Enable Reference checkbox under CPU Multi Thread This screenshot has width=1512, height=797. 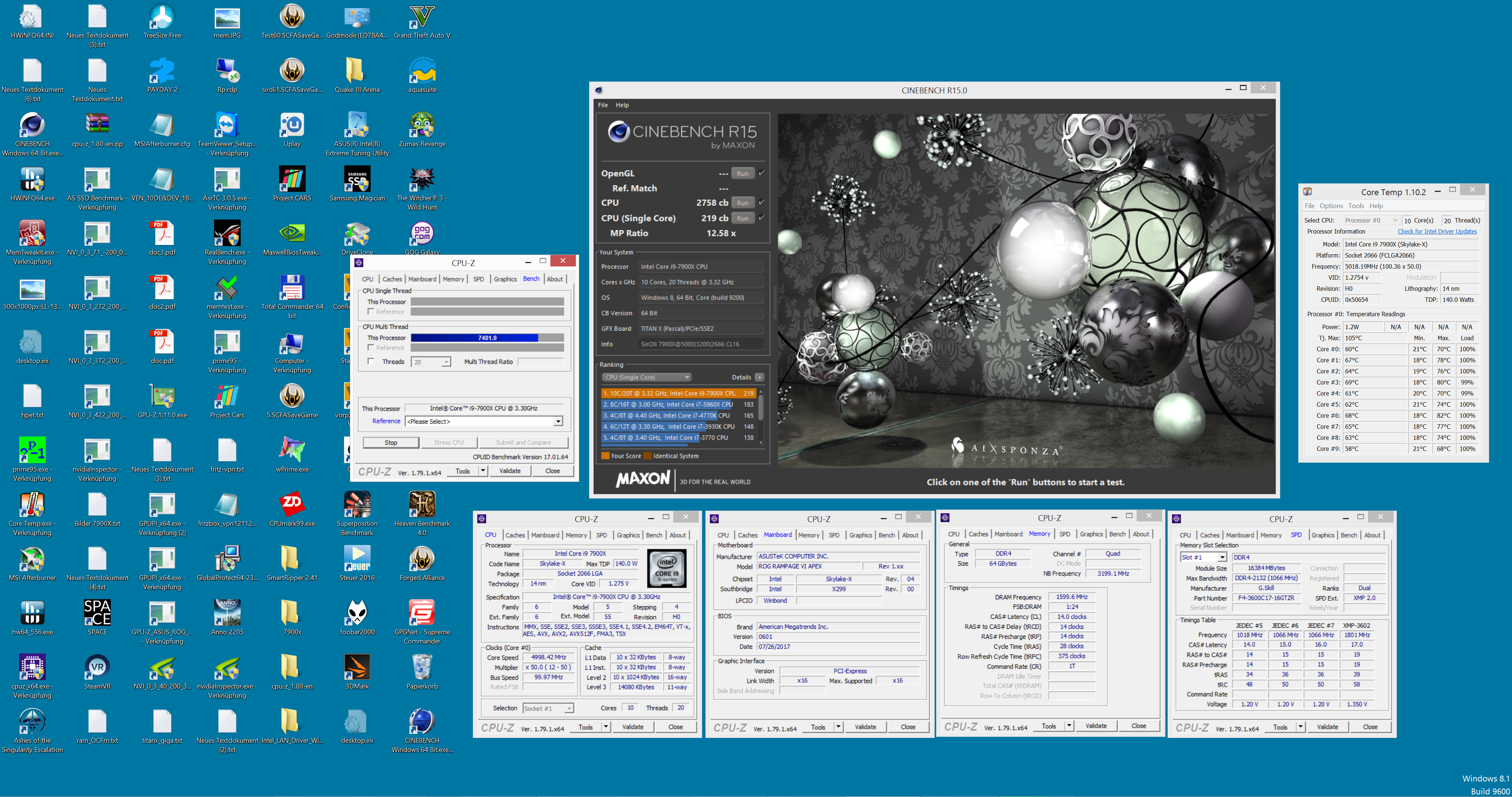[x=370, y=348]
